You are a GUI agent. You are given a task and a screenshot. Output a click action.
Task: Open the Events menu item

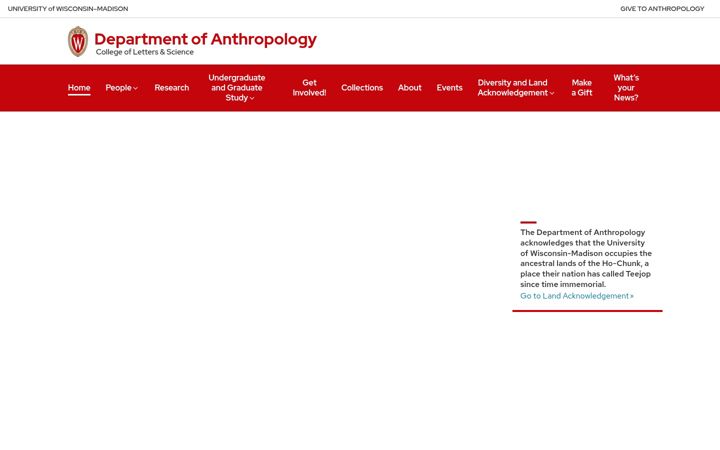click(x=449, y=88)
